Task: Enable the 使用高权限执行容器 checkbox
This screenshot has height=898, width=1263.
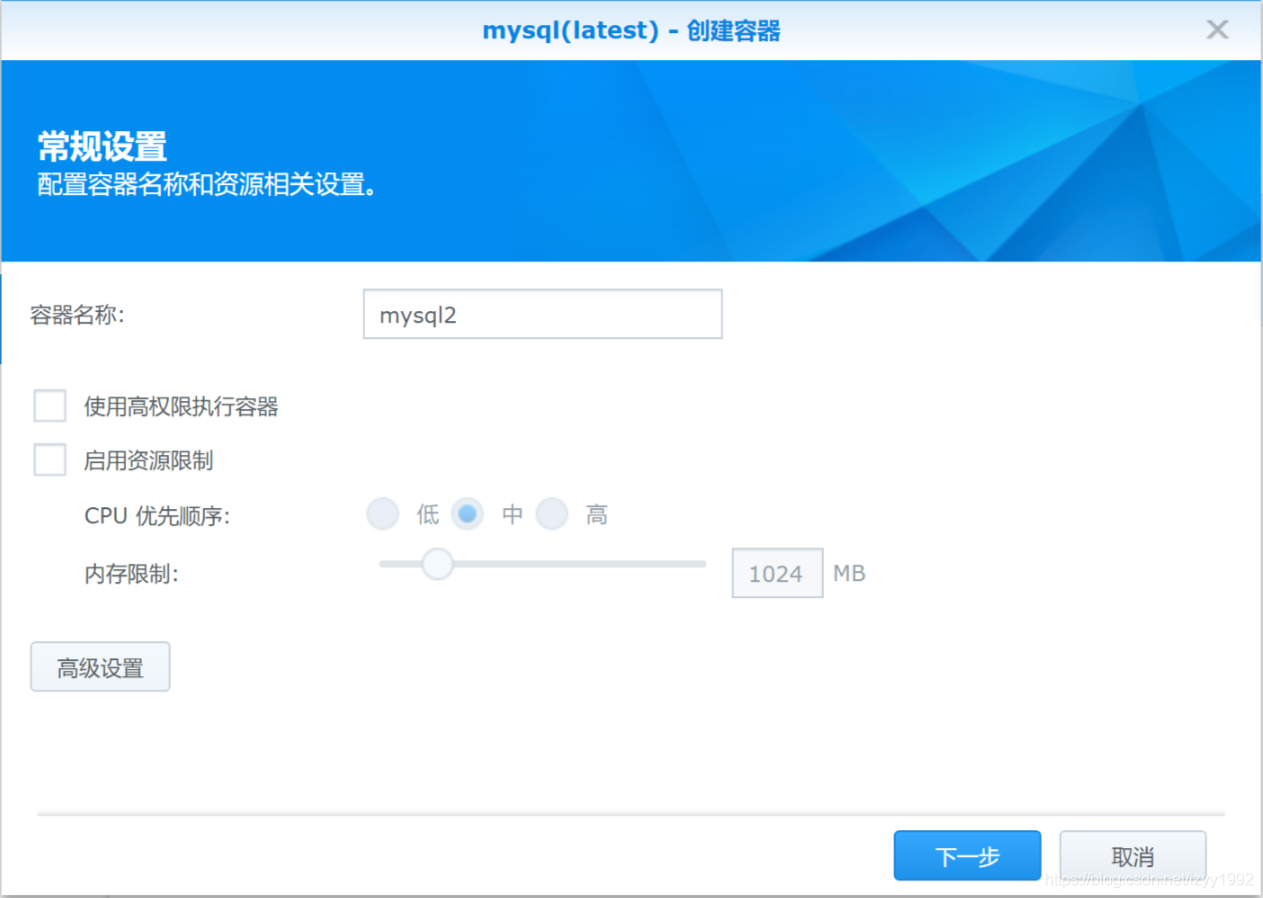Action: click(x=50, y=405)
